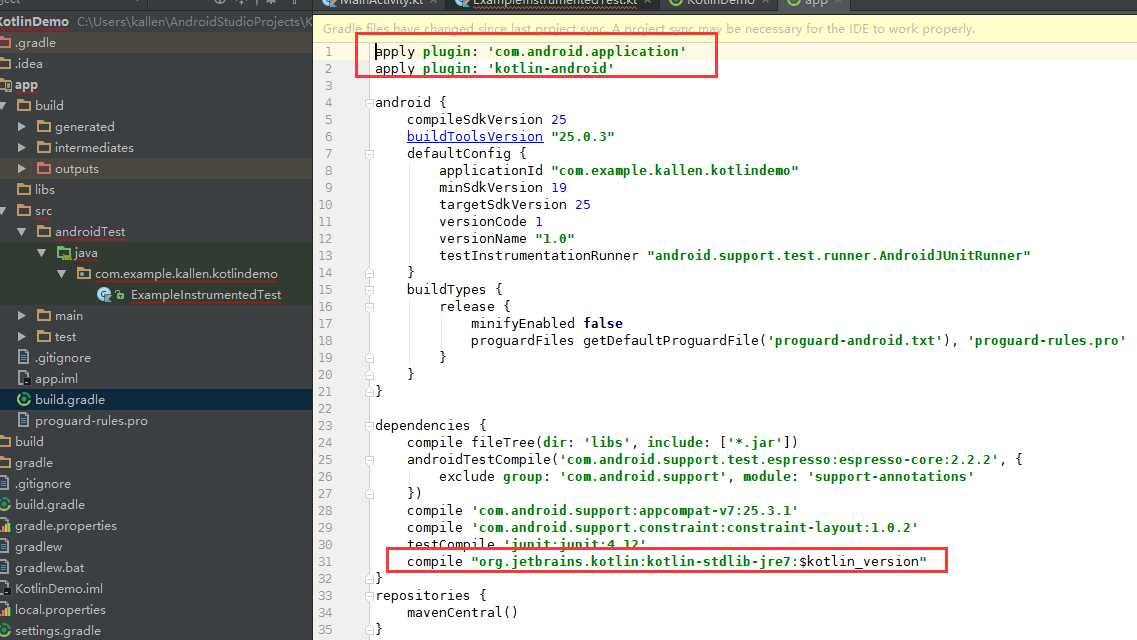This screenshot has height=640, width=1137.
Task: Click 'kotlin-android' plugin string on line 2
Action: 551,68
